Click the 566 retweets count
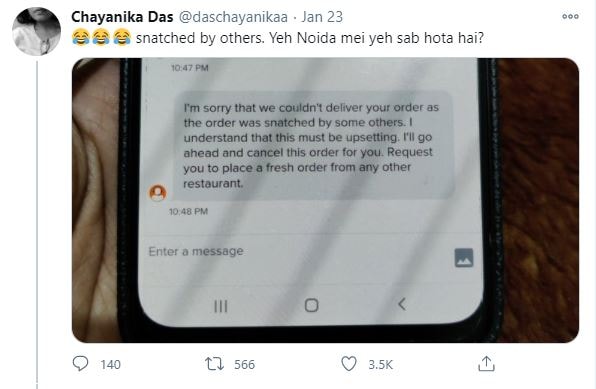 point(244,365)
